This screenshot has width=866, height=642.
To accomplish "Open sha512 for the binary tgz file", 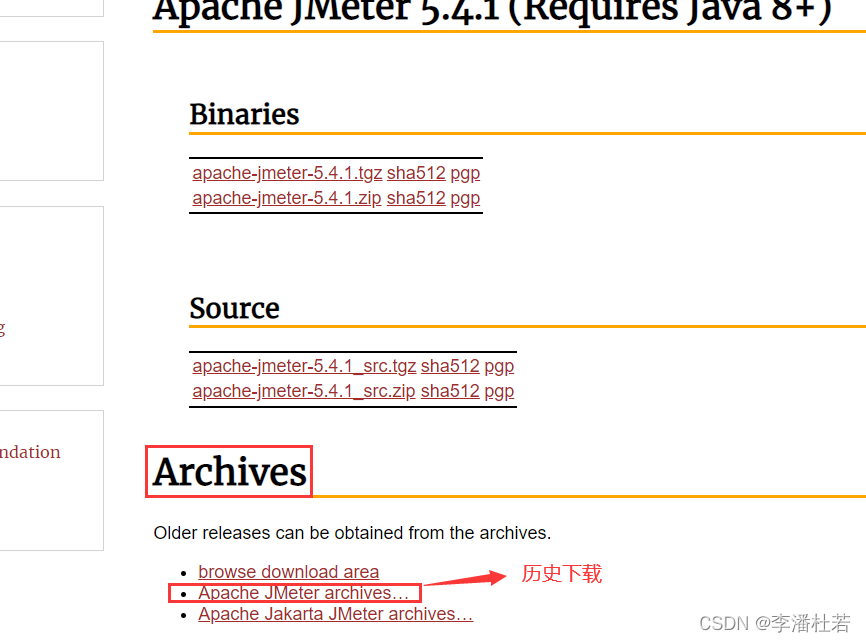I will point(416,173).
